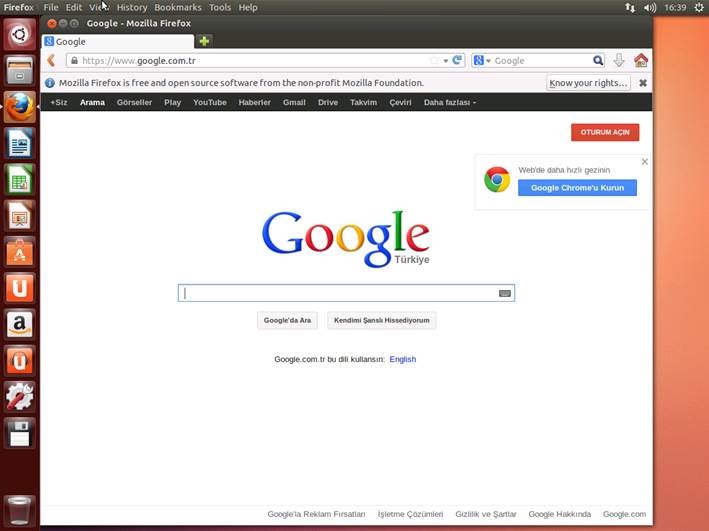The height and width of the screenshot is (531, 709).
Task: Open the Files manager in the launcher
Action: 19,71
